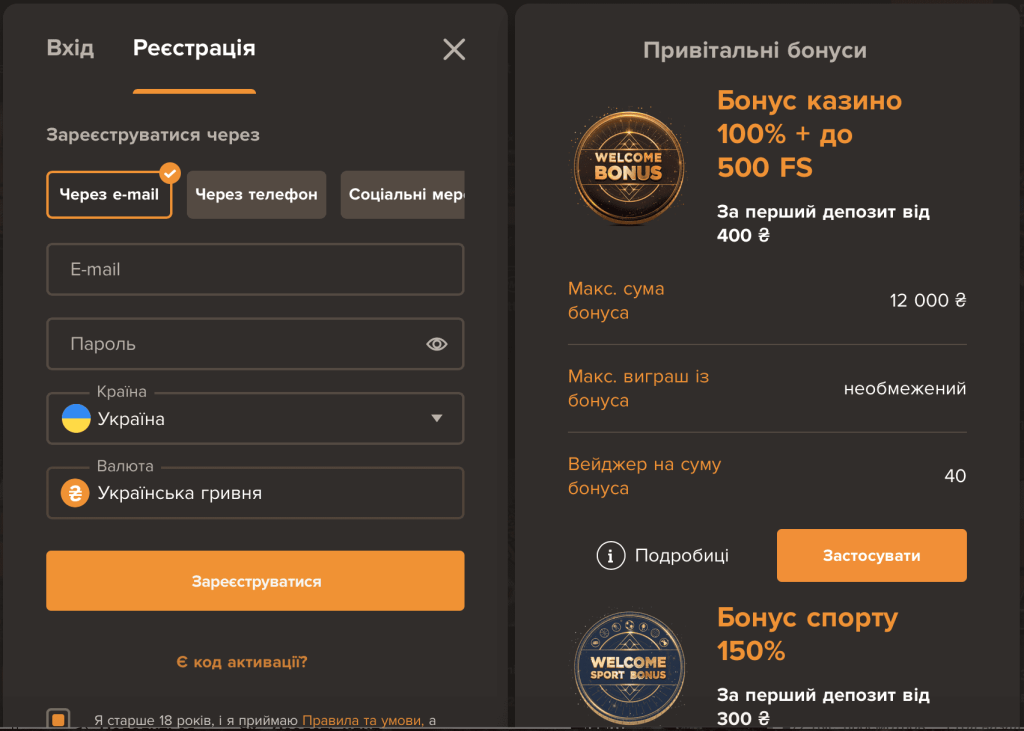Select the Через e-mail registration method
This screenshot has width=1024, height=731.
pos(109,194)
